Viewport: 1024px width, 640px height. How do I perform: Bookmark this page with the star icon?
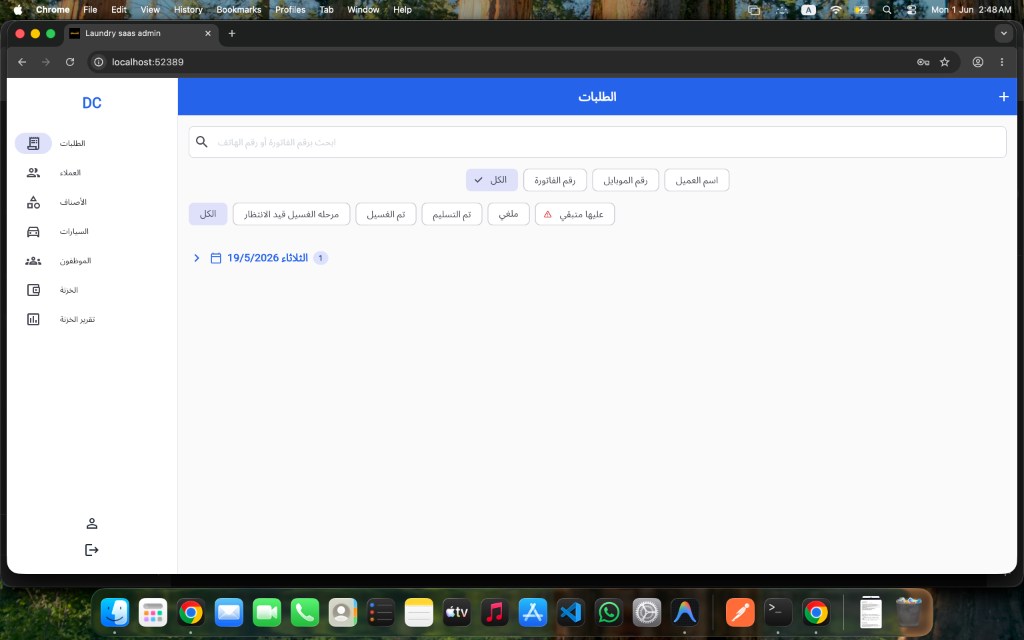(944, 62)
